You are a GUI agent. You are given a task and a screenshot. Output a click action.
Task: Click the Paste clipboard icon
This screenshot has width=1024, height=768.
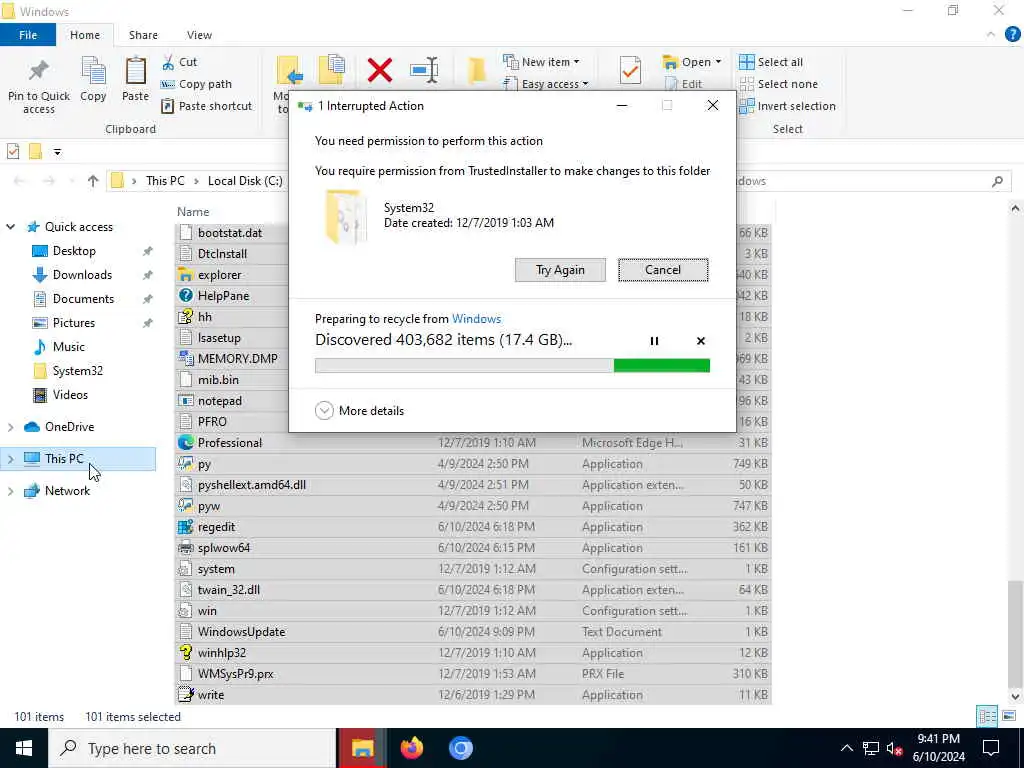[135, 71]
